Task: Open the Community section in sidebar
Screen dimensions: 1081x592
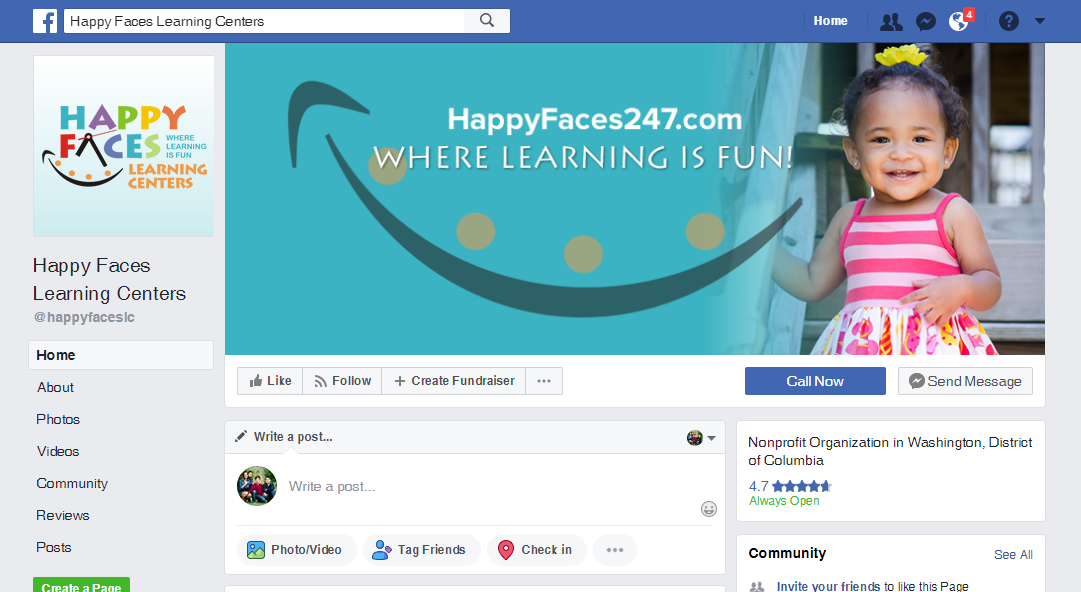Action: [x=72, y=483]
